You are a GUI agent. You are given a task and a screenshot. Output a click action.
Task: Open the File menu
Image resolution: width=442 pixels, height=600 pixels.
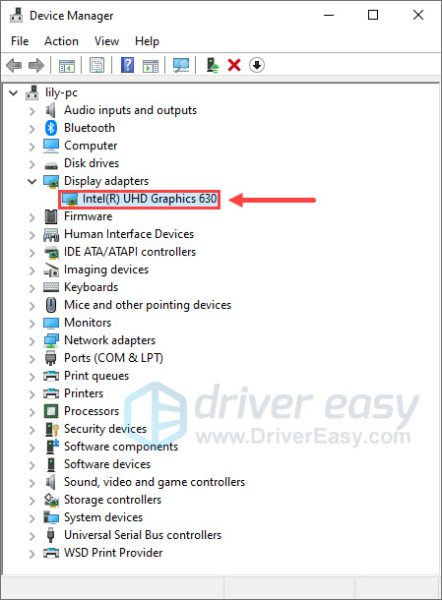click(20, 41)
